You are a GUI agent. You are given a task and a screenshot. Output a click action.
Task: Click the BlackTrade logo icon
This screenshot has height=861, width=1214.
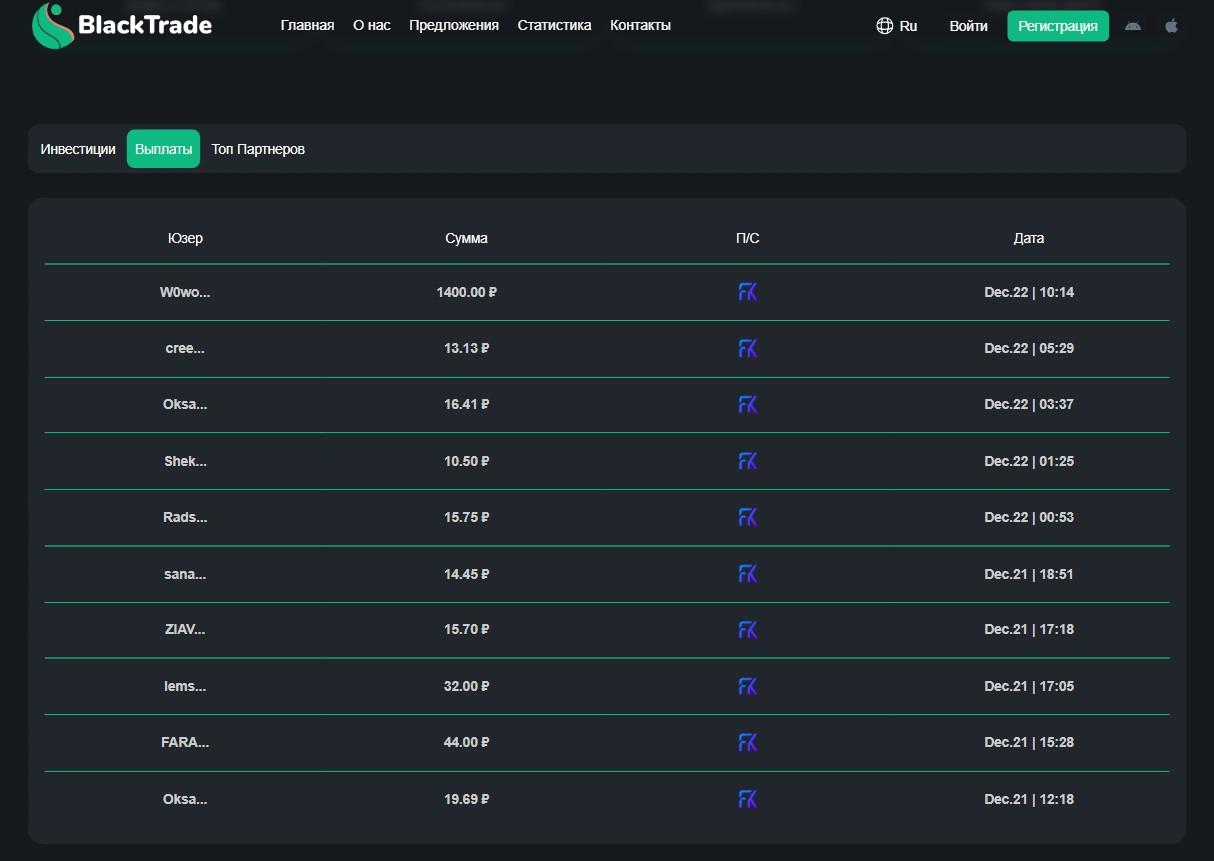pyautogui.click(x=52, y=26)
